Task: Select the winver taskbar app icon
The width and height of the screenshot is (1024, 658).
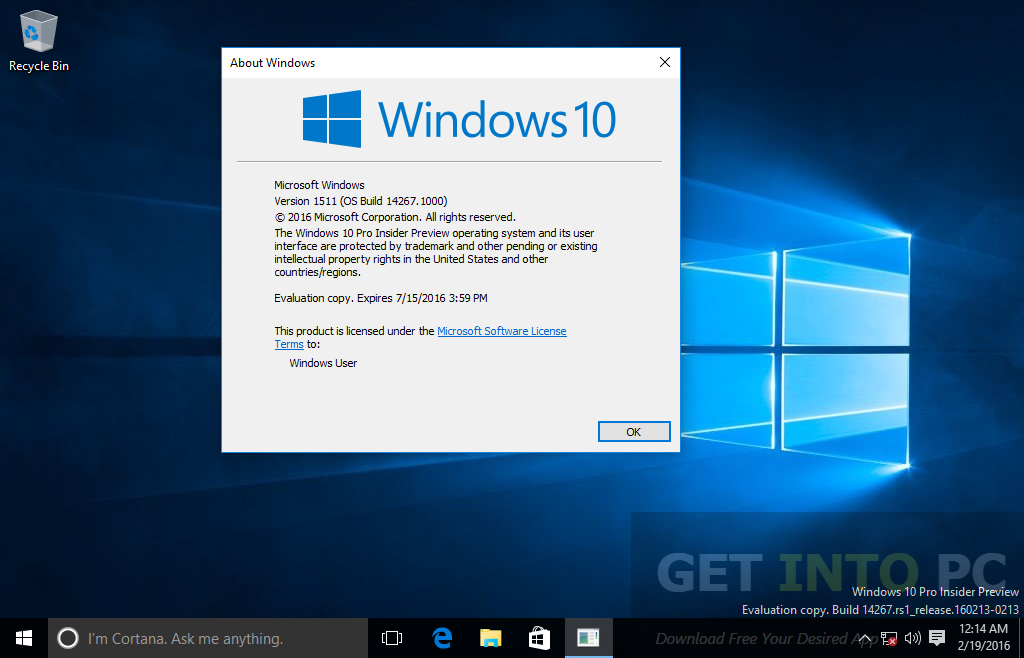Action: coord(588,638)
